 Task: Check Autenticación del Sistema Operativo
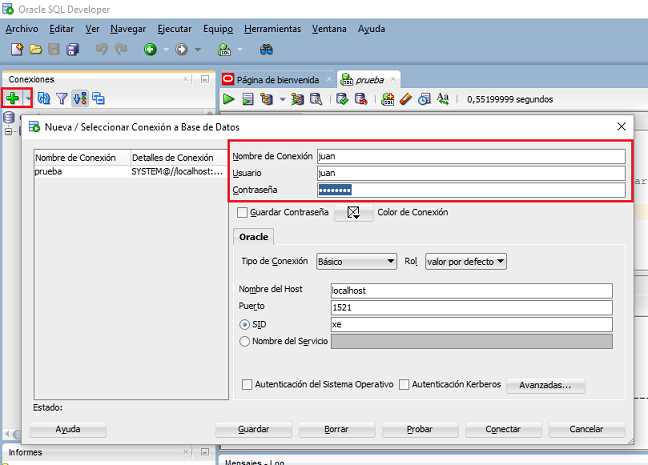247,384
